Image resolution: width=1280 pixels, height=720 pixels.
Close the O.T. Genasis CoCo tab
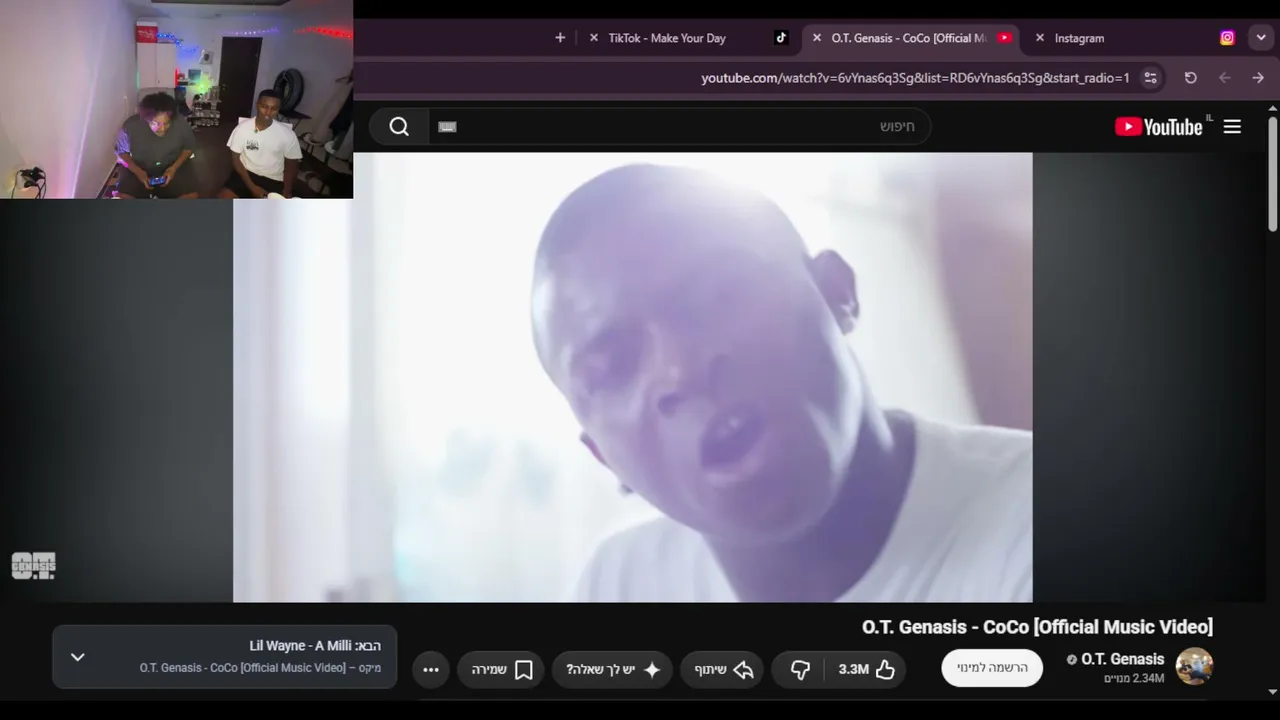click(x=817, y=38)
